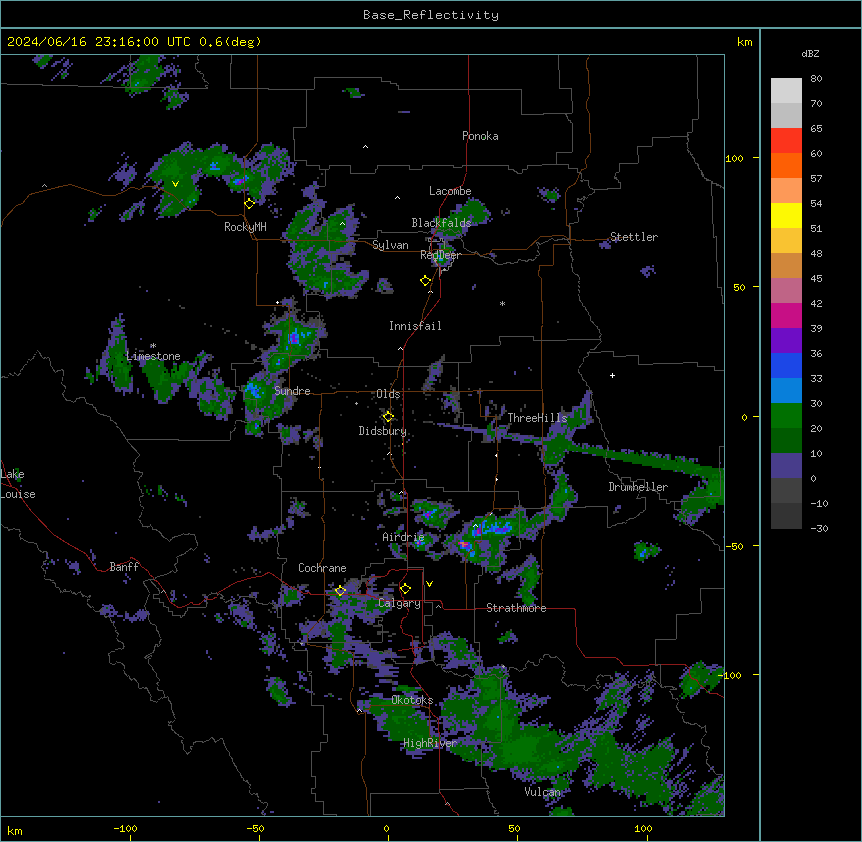Click the Stettler city label
The height and width of the screenshot is (842, 862).
click(x=633, y=237)
